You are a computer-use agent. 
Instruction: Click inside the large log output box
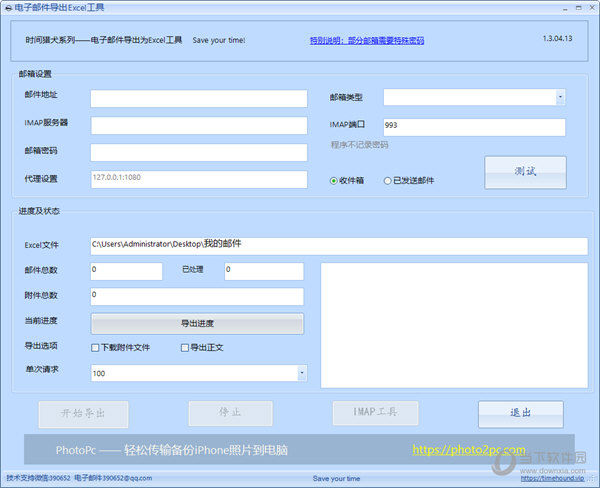coord(454,325)
